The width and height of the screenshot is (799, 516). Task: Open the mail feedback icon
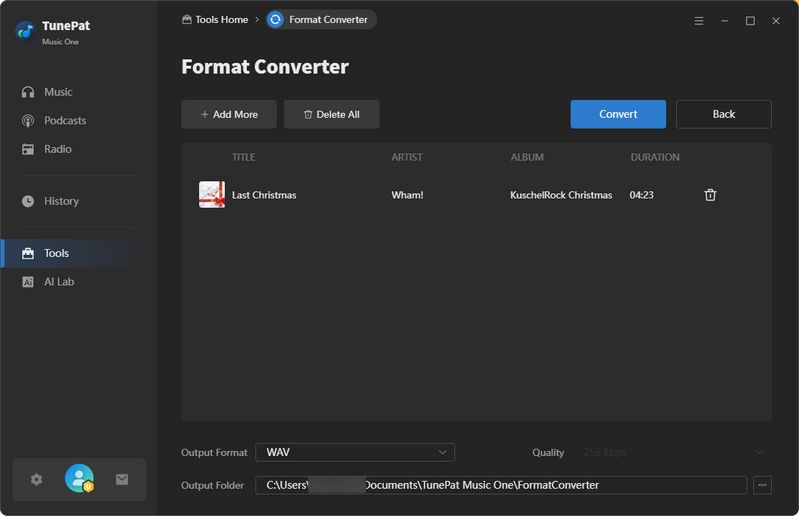[x=122, y=479]
